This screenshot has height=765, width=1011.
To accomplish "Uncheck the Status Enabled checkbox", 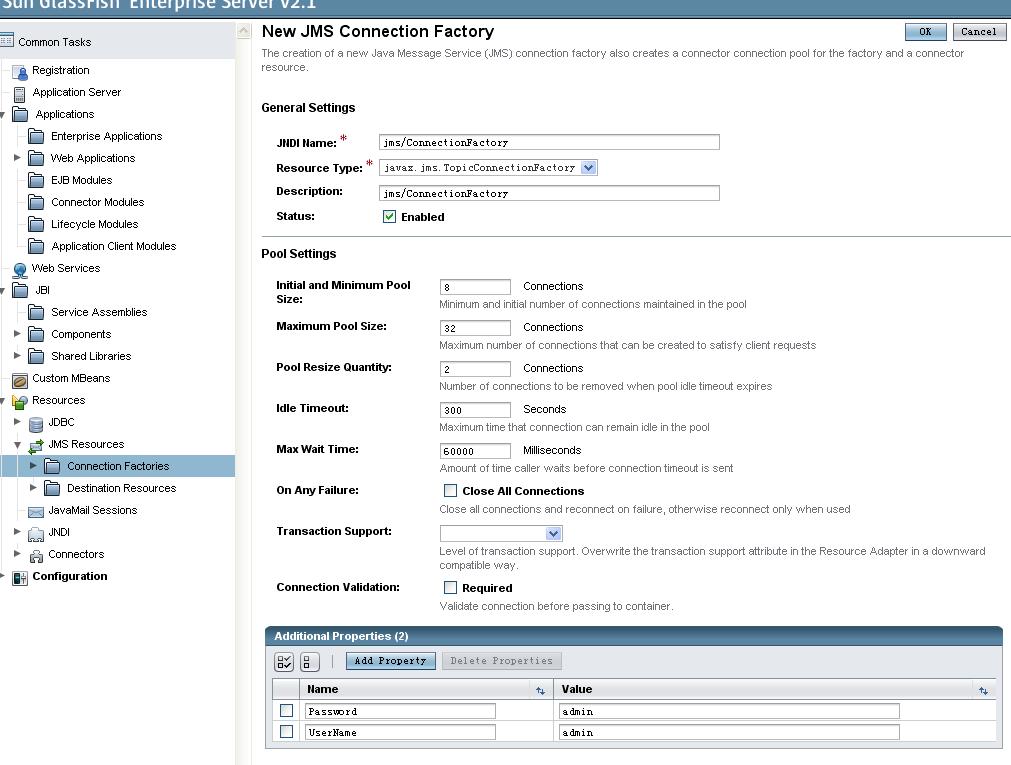I will [389, 217].
